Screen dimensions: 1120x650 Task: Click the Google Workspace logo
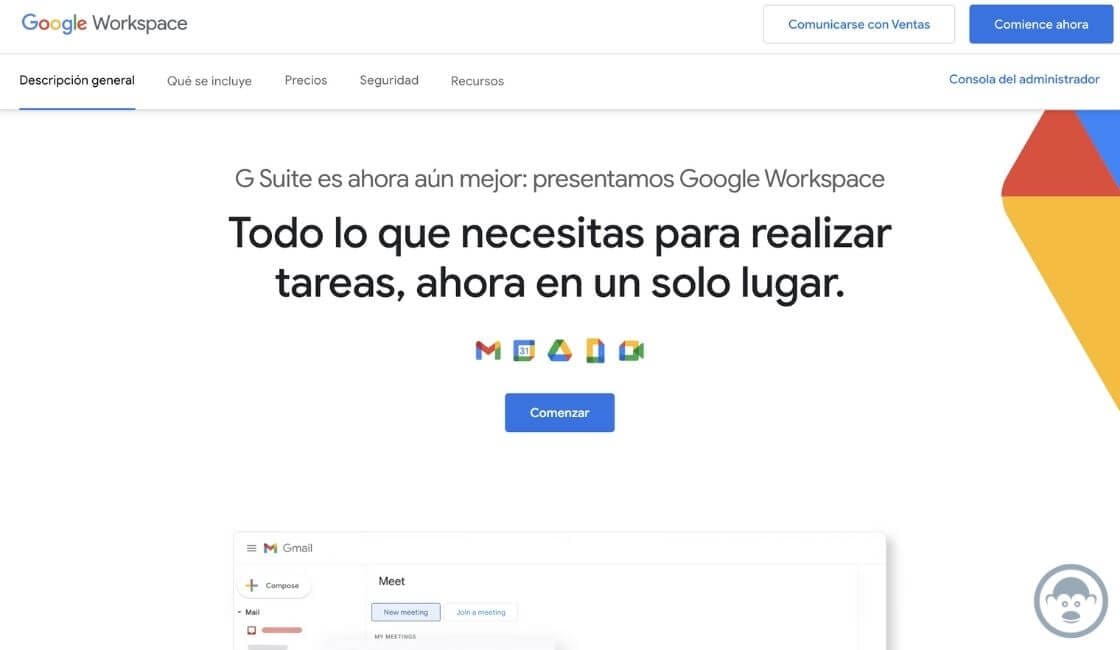(x=104, y=24)
